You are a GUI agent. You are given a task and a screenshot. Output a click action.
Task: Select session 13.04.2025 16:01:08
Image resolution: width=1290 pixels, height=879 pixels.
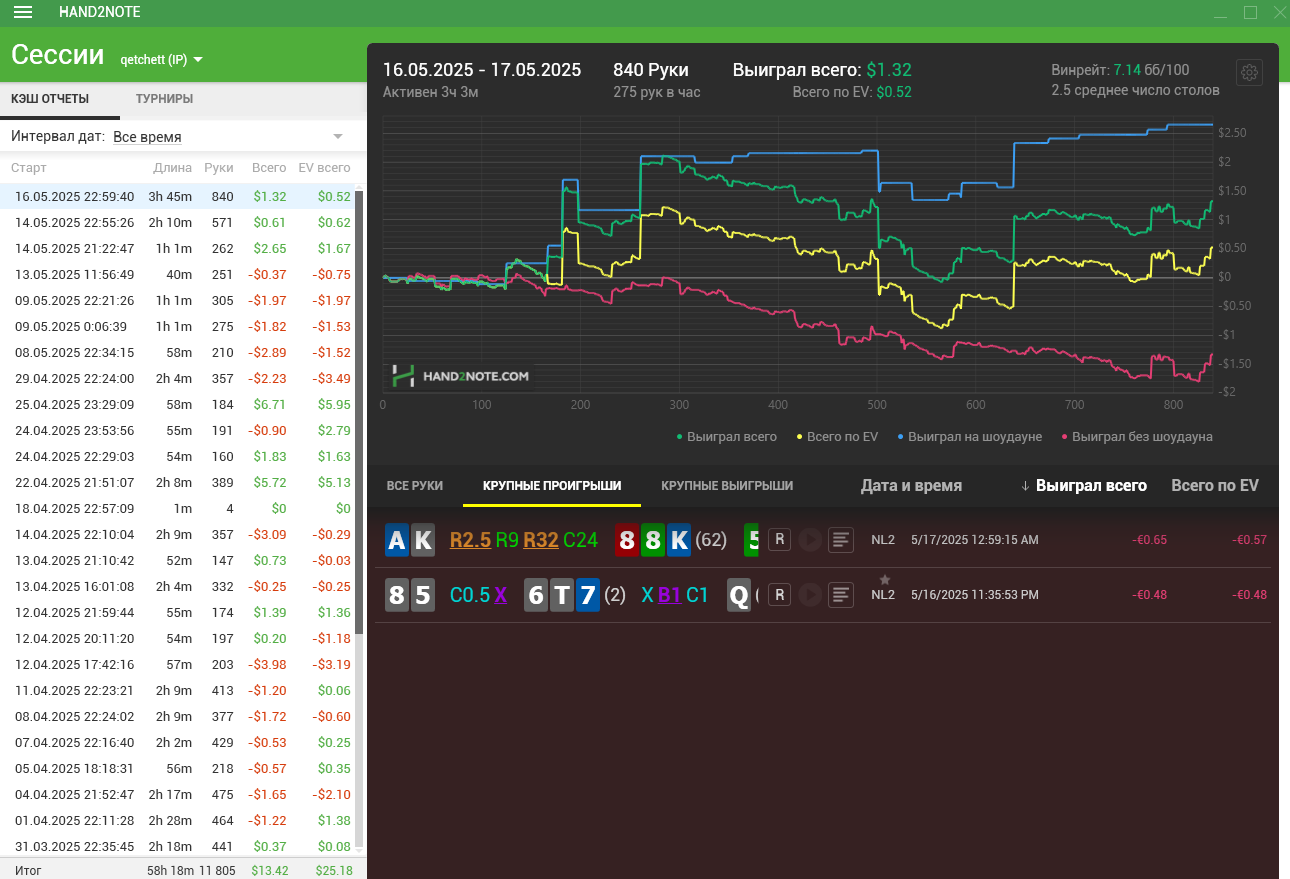(x=177, y=587)
